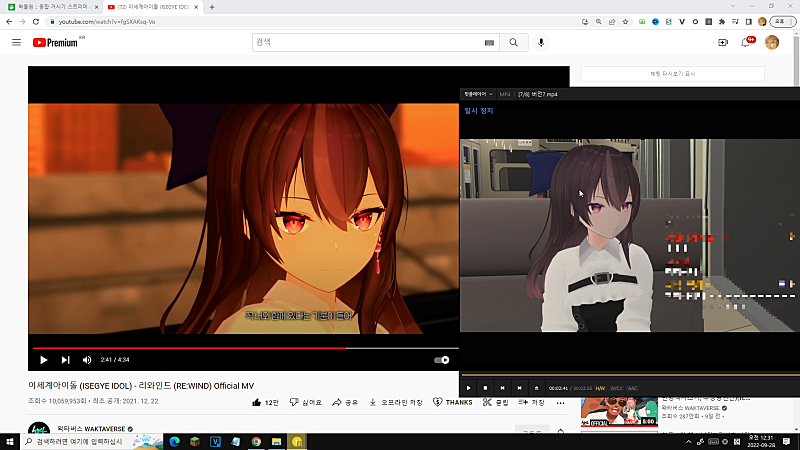This screenshot has width=800, height=450.
Task: Click 채팅 다시보기 표시 chat replay button
Action: tap(672, 74)
